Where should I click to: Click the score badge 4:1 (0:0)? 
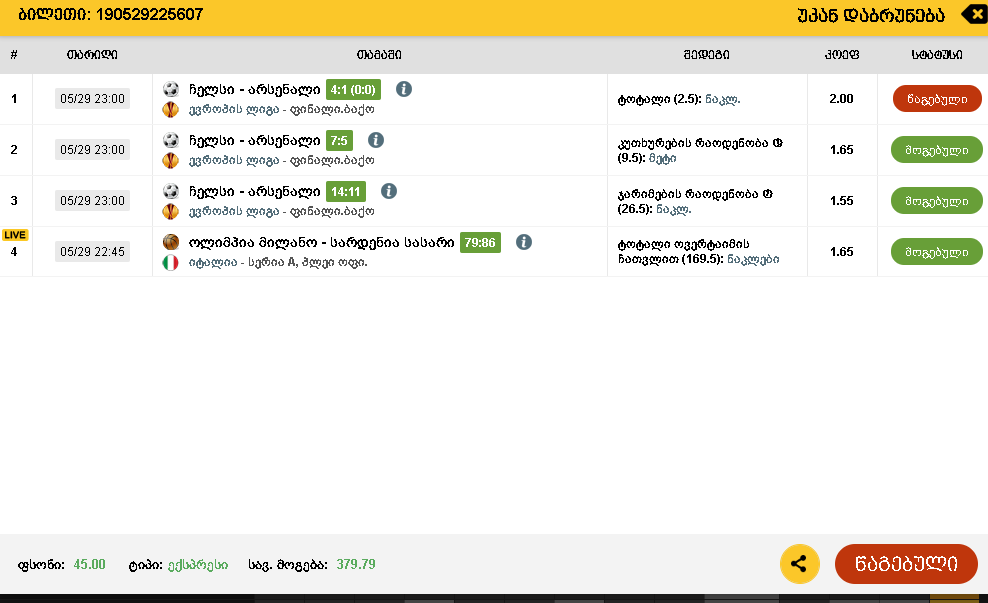(x=353, y=89)
